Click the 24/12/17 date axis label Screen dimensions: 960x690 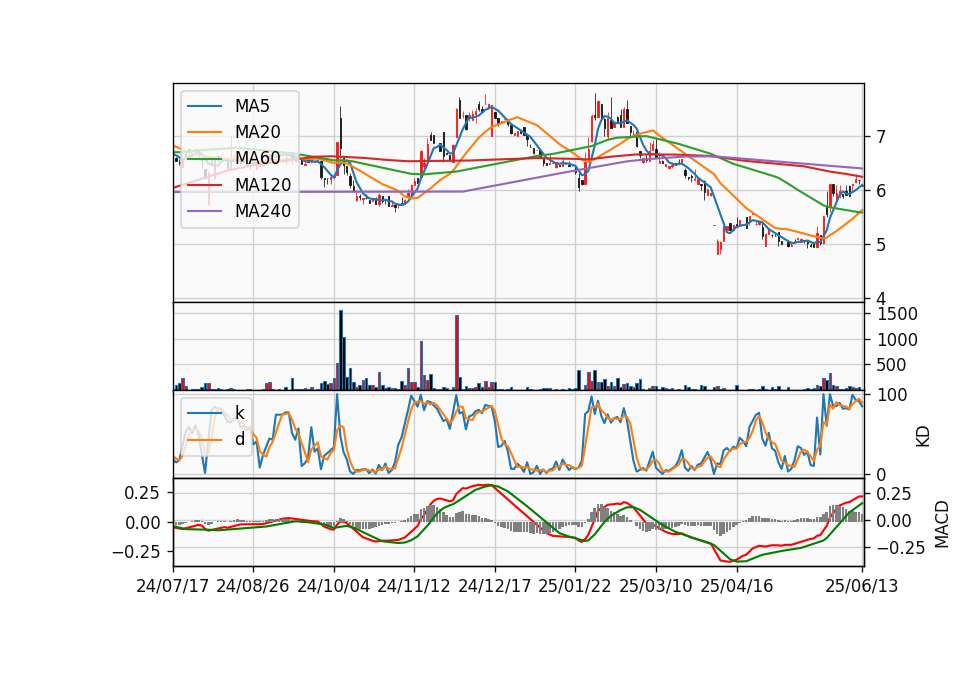(495, 586)
